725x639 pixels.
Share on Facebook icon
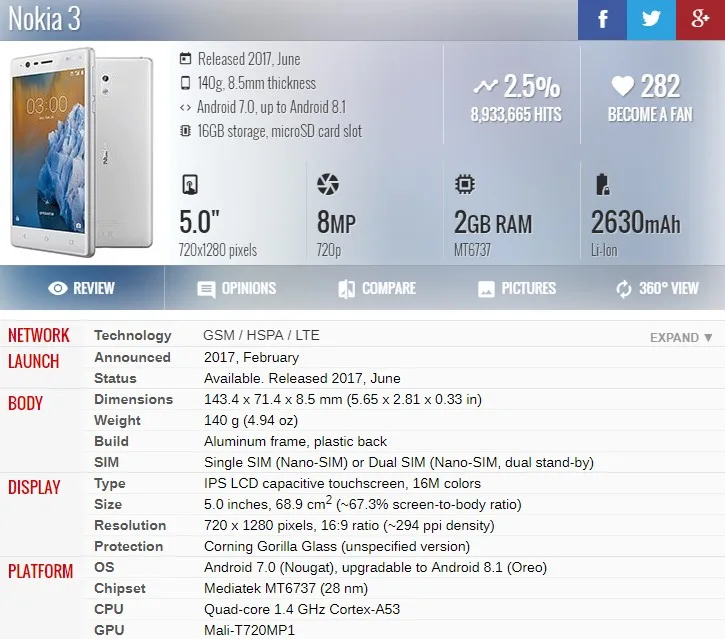tap(602, 19)
